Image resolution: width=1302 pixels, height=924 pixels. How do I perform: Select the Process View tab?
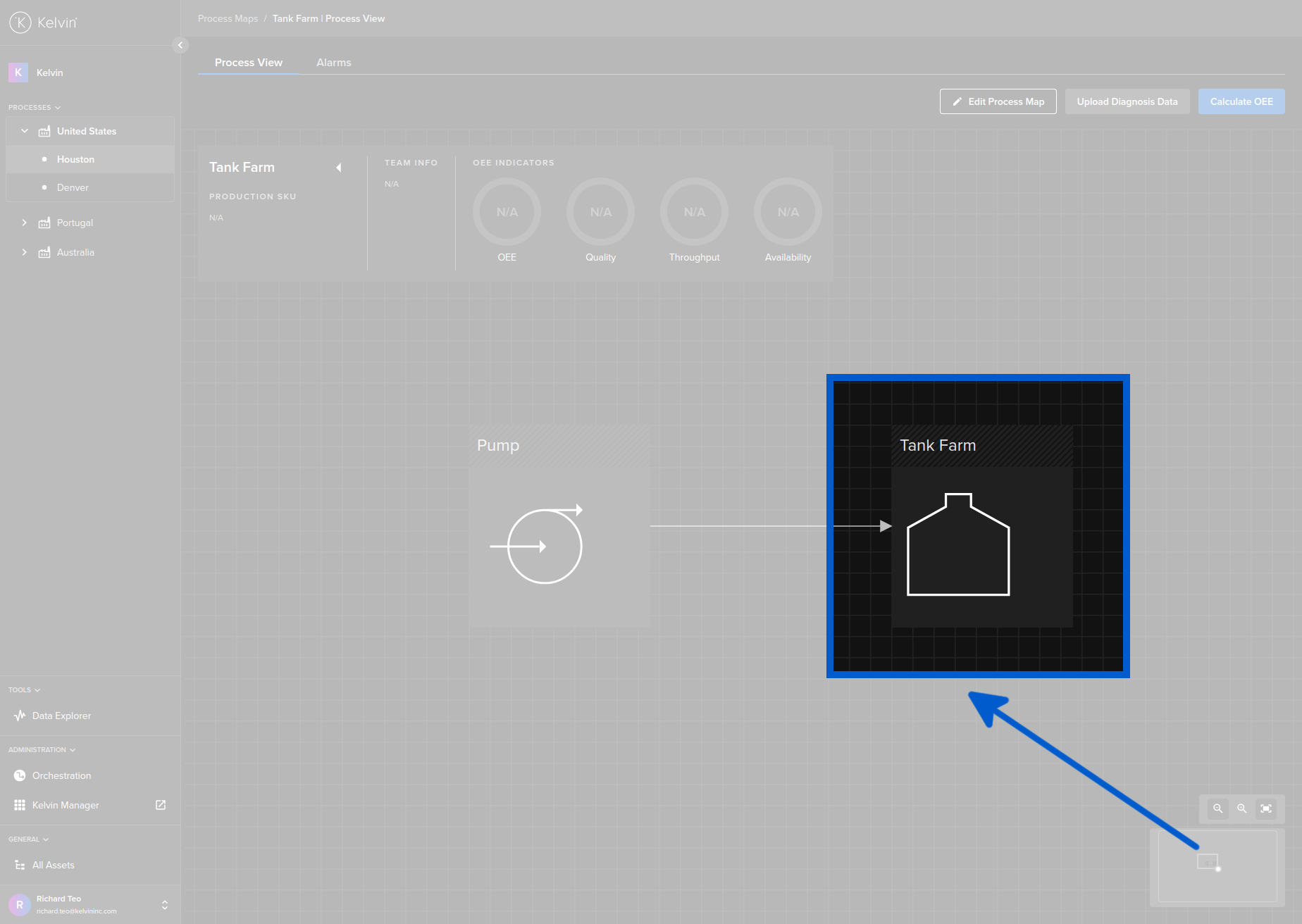[248, 62]
